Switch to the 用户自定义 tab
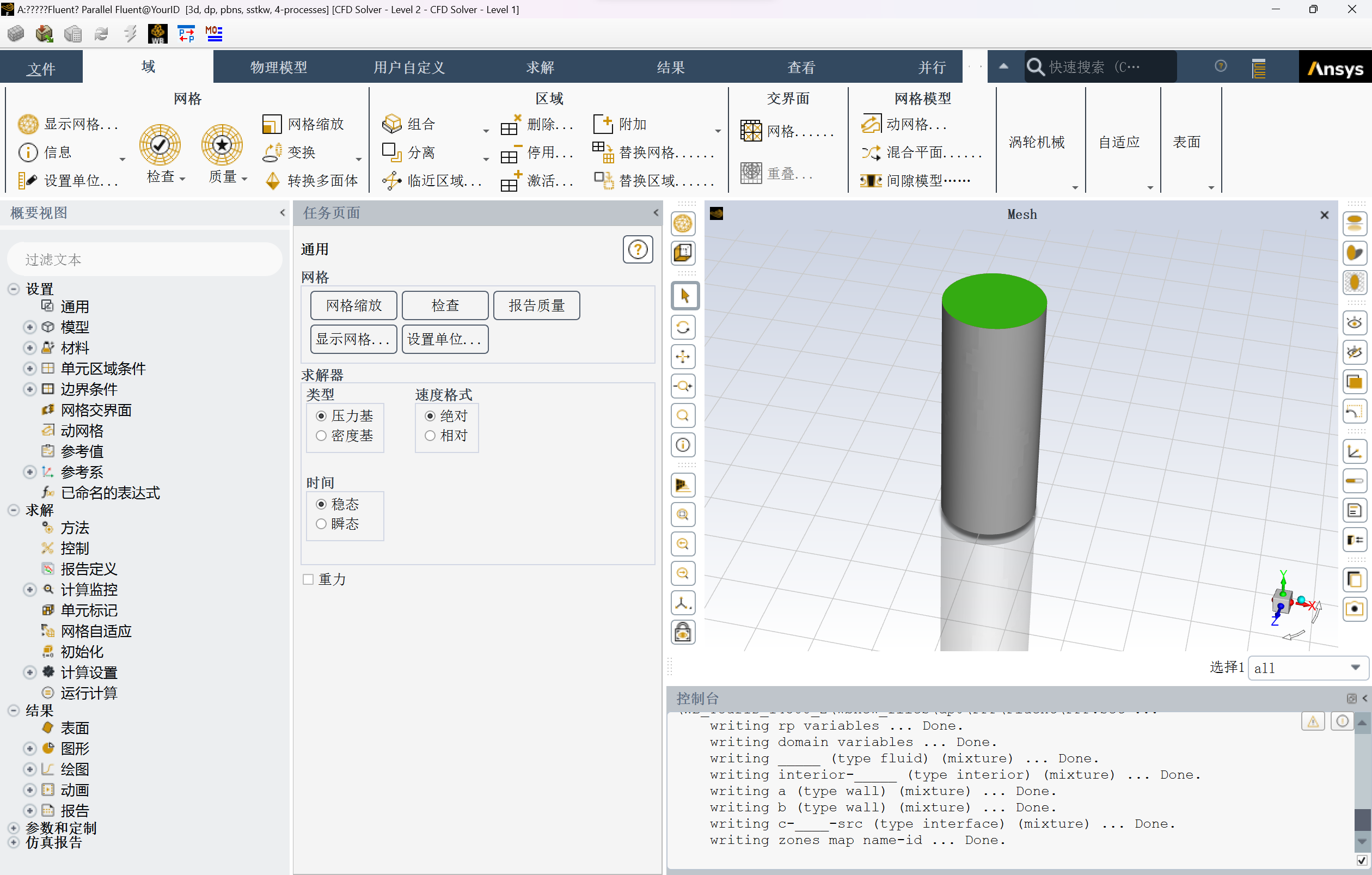Image resolution: width=1372 pixels, height=875 pixels. (409, 67)
